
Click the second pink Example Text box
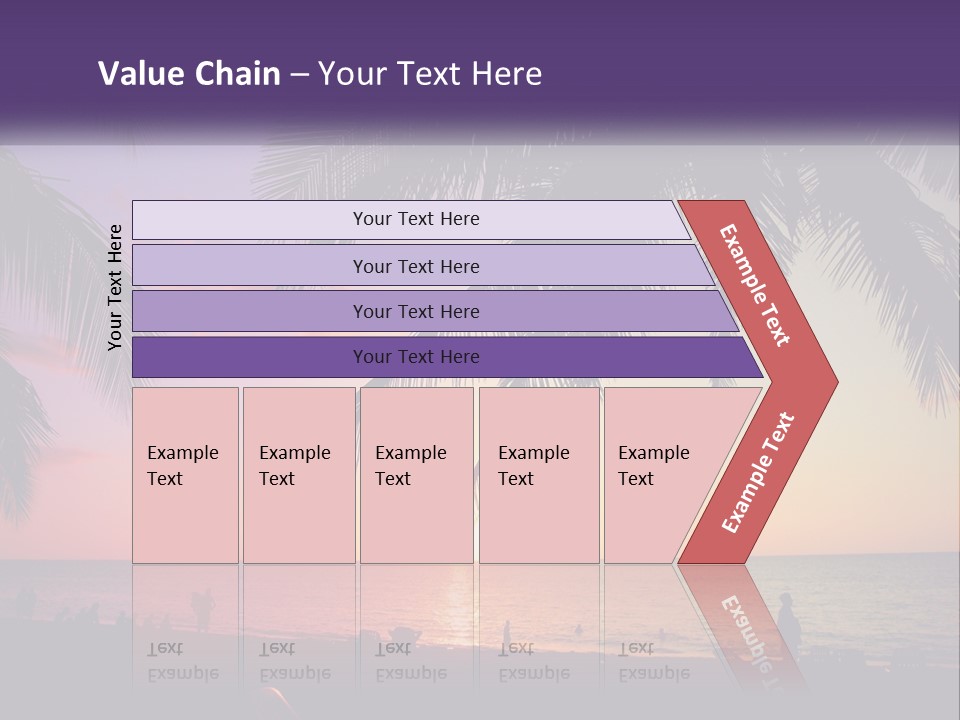298,475
